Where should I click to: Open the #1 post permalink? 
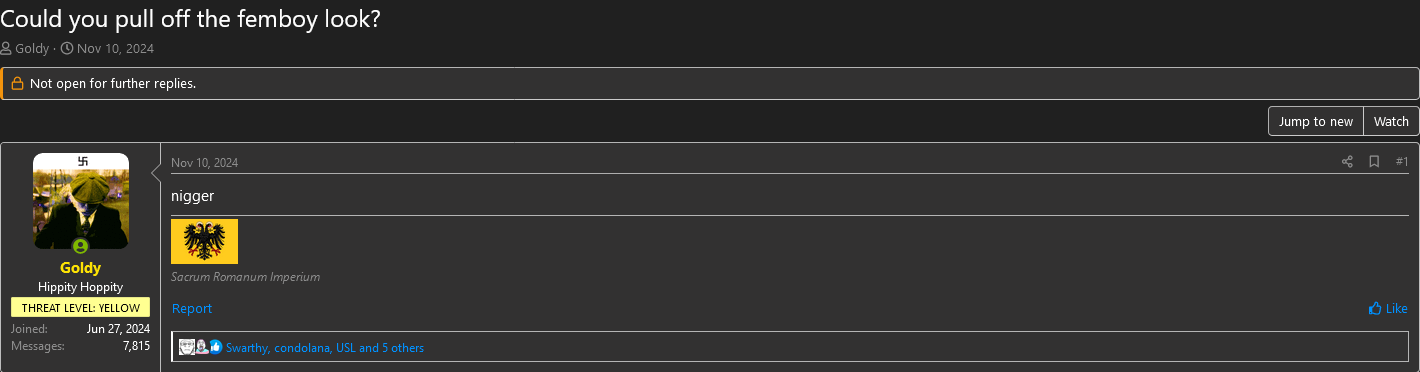1402,162
